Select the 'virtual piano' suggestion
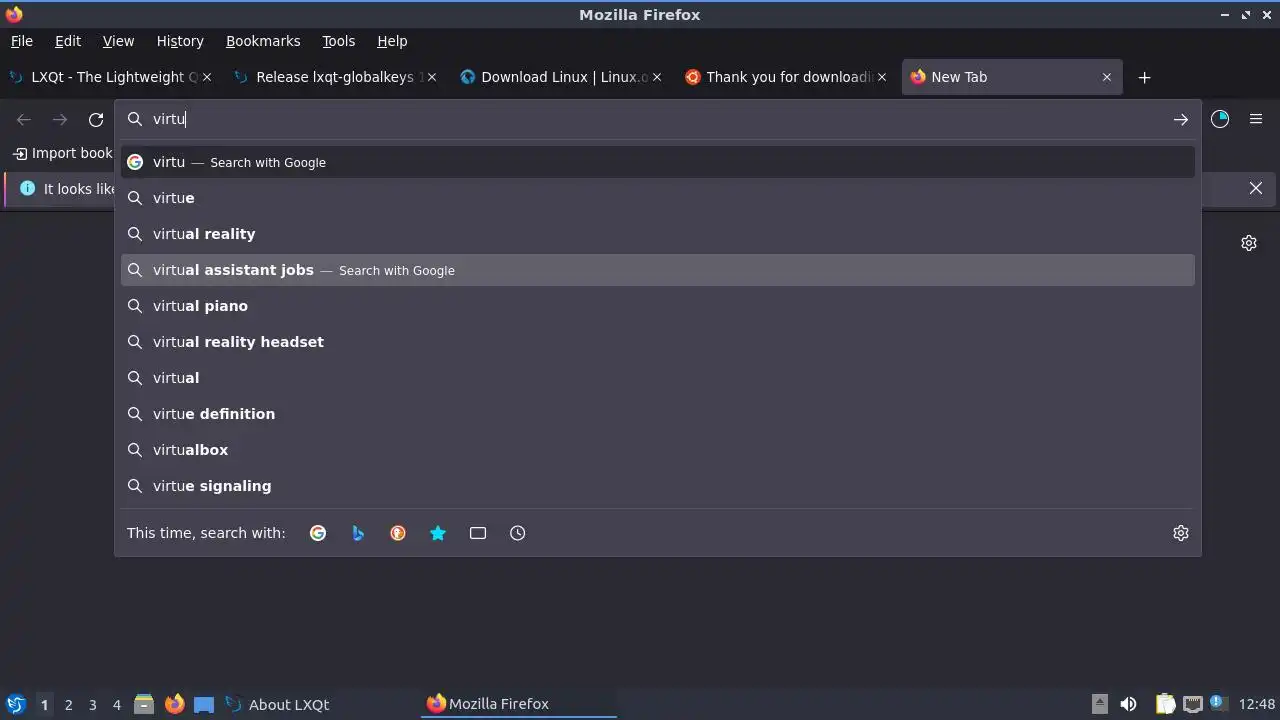Screen dimensions: 1280x720 (658, 306)
